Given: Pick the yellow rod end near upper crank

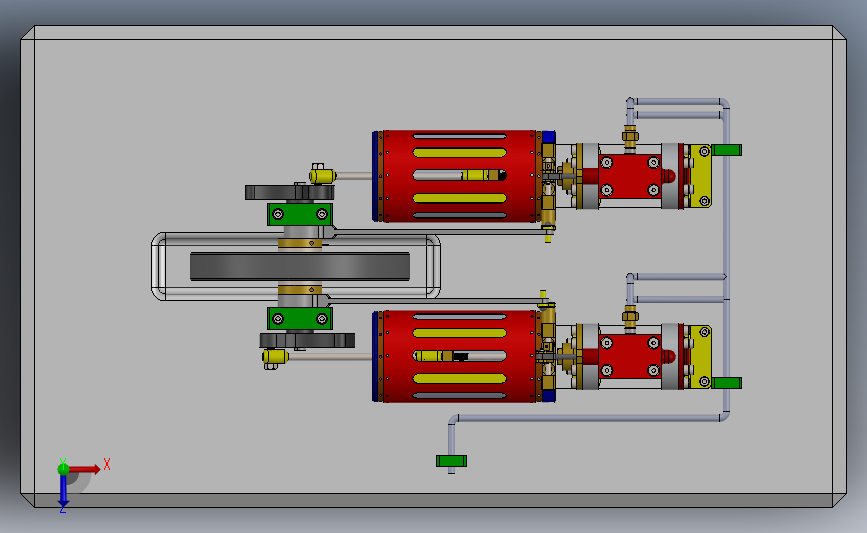Looking at the screenshot, I should 322,175.
